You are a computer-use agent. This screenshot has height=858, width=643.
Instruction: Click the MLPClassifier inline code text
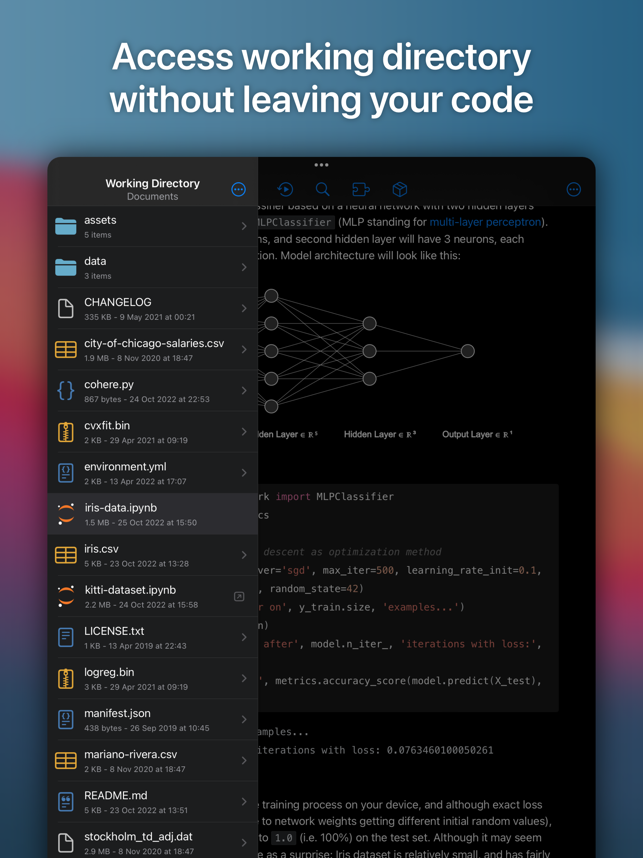[x=296, y=222]
